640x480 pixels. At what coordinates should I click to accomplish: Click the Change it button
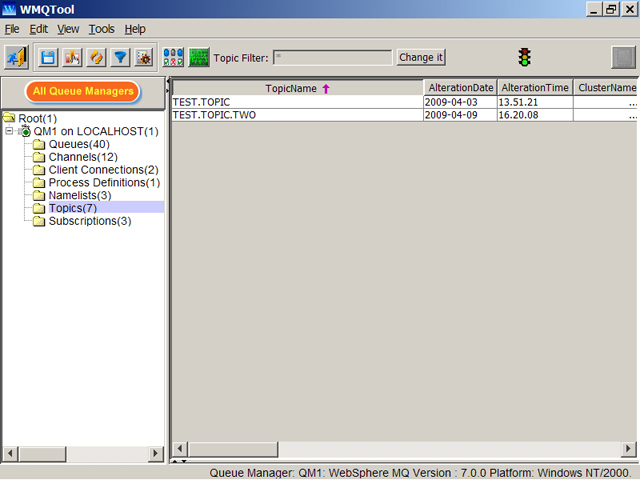pyautogui.click(x=421, y=57)
